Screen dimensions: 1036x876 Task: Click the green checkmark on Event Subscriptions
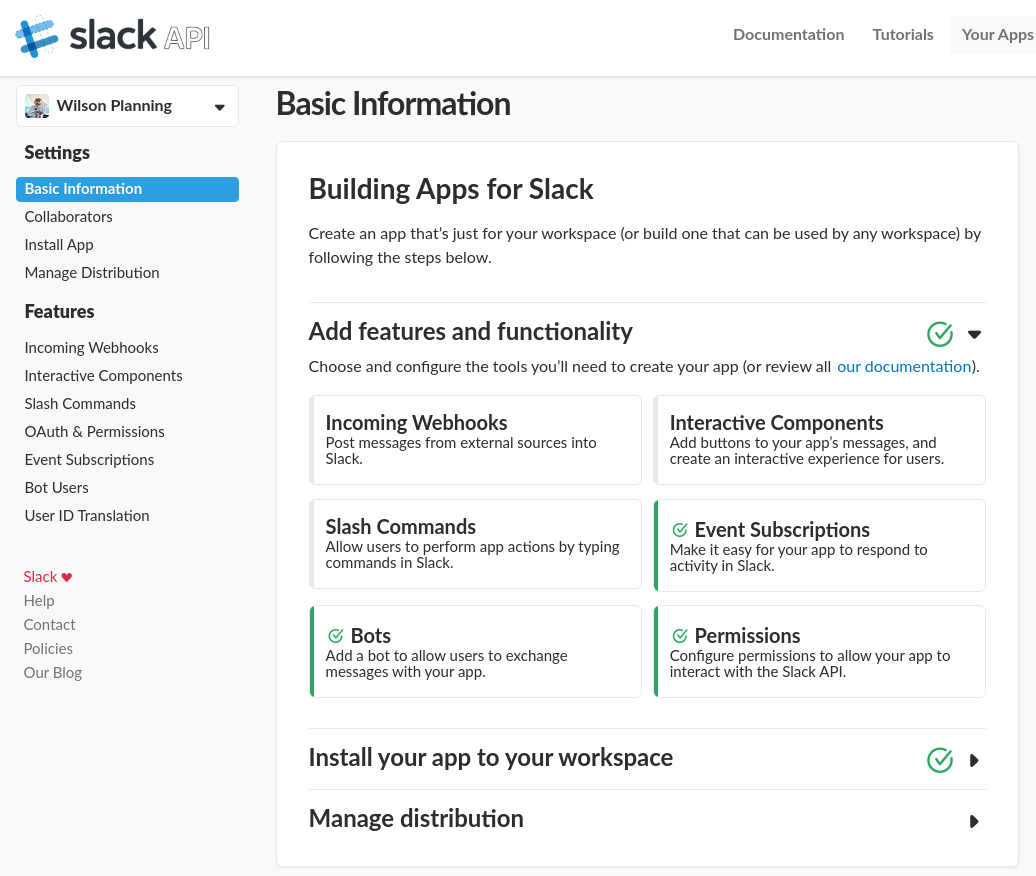click(x=680, y=530)
